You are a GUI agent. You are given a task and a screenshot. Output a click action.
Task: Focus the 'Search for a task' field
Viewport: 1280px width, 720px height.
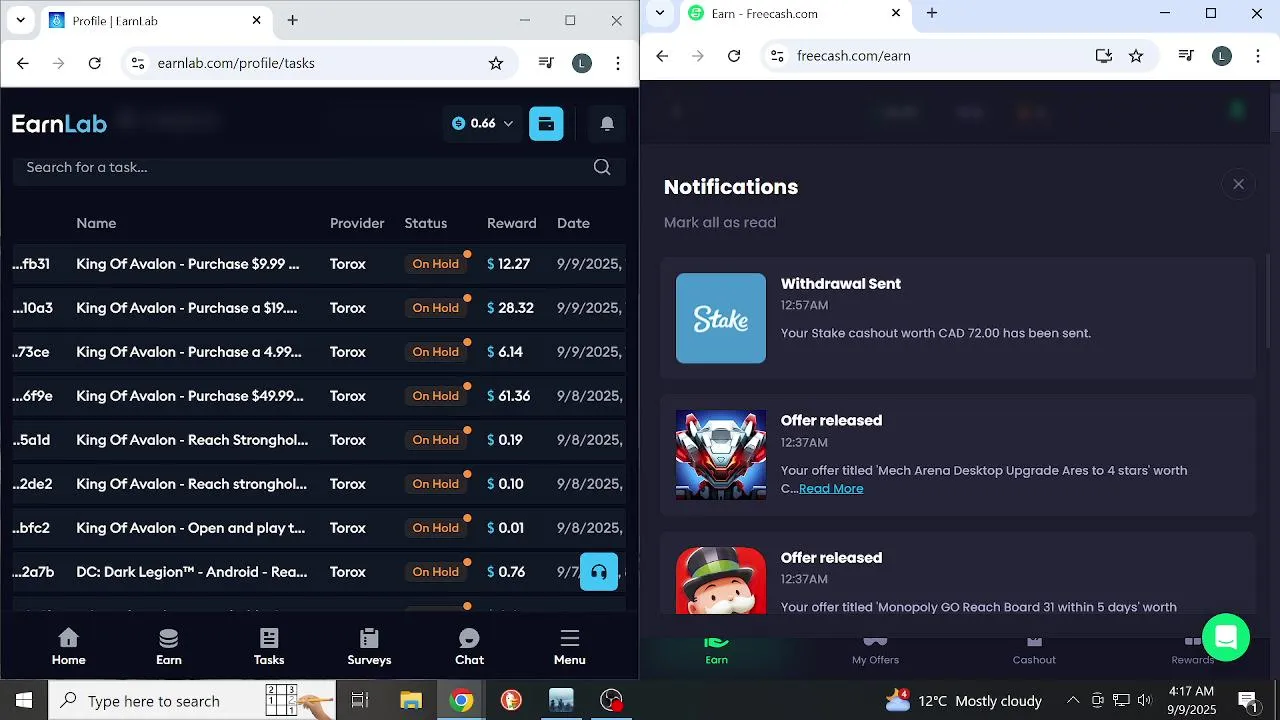(x=320, y=167)
